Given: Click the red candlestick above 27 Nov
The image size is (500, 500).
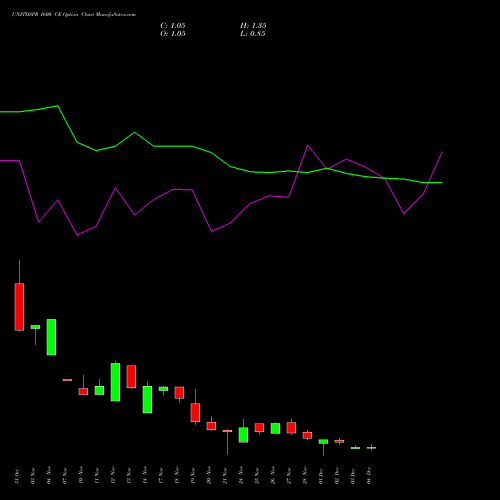Looking at the screenshot, I should click(x=291, y=428).
